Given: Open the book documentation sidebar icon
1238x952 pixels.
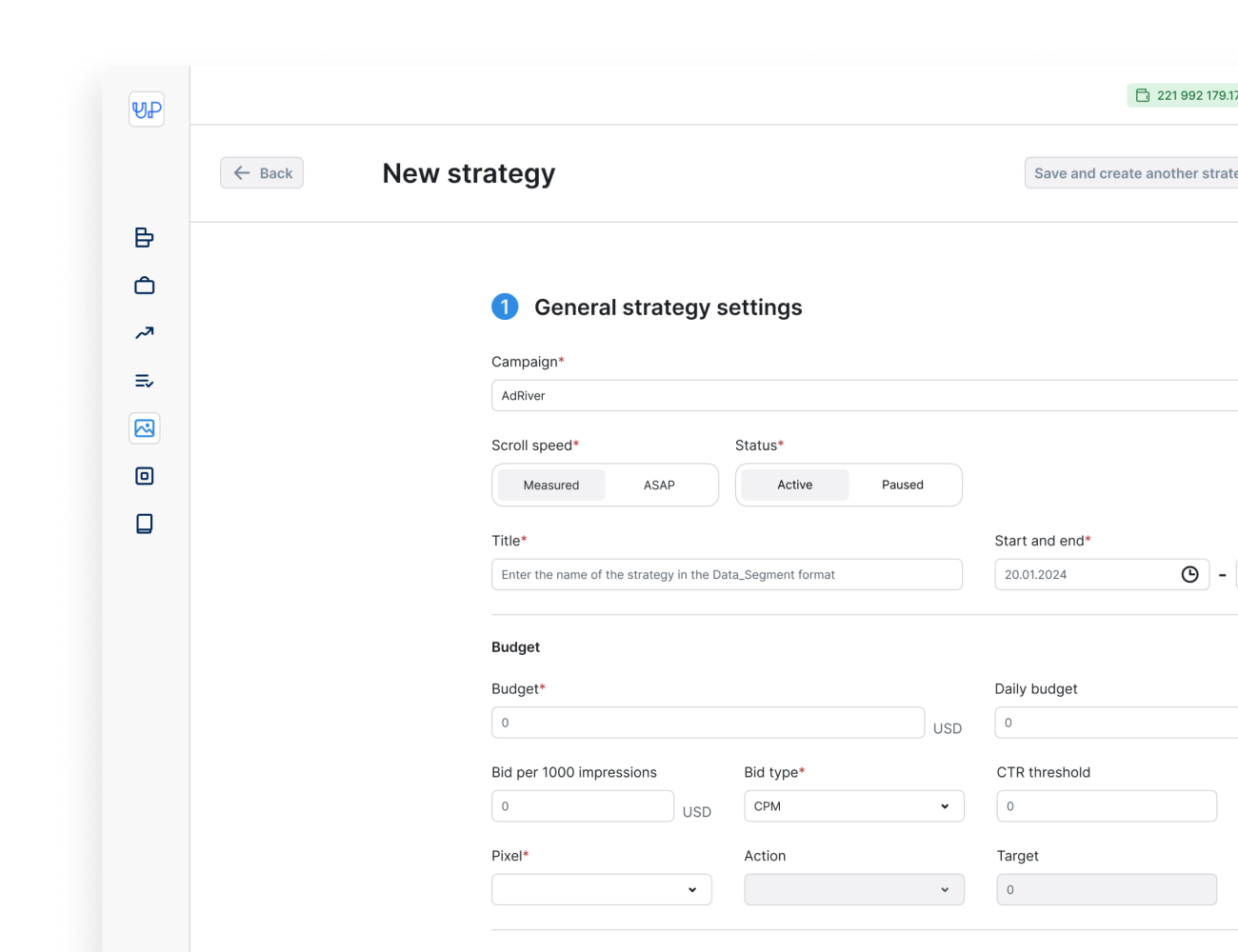Looking at the screenshot, I should (145, 524).
